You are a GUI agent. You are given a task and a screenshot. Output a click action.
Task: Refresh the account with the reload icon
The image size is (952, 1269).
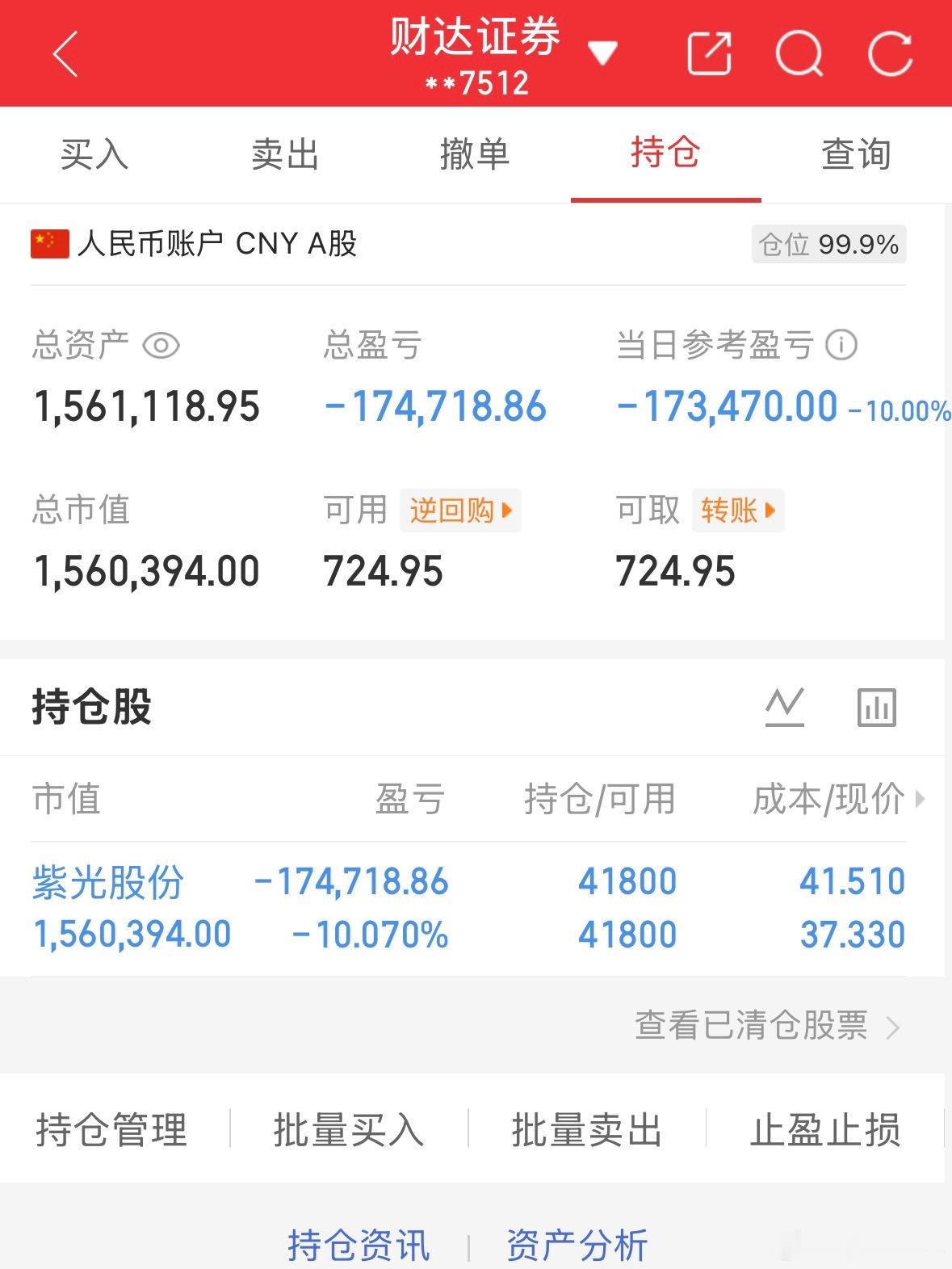click(x=890, y=54)
